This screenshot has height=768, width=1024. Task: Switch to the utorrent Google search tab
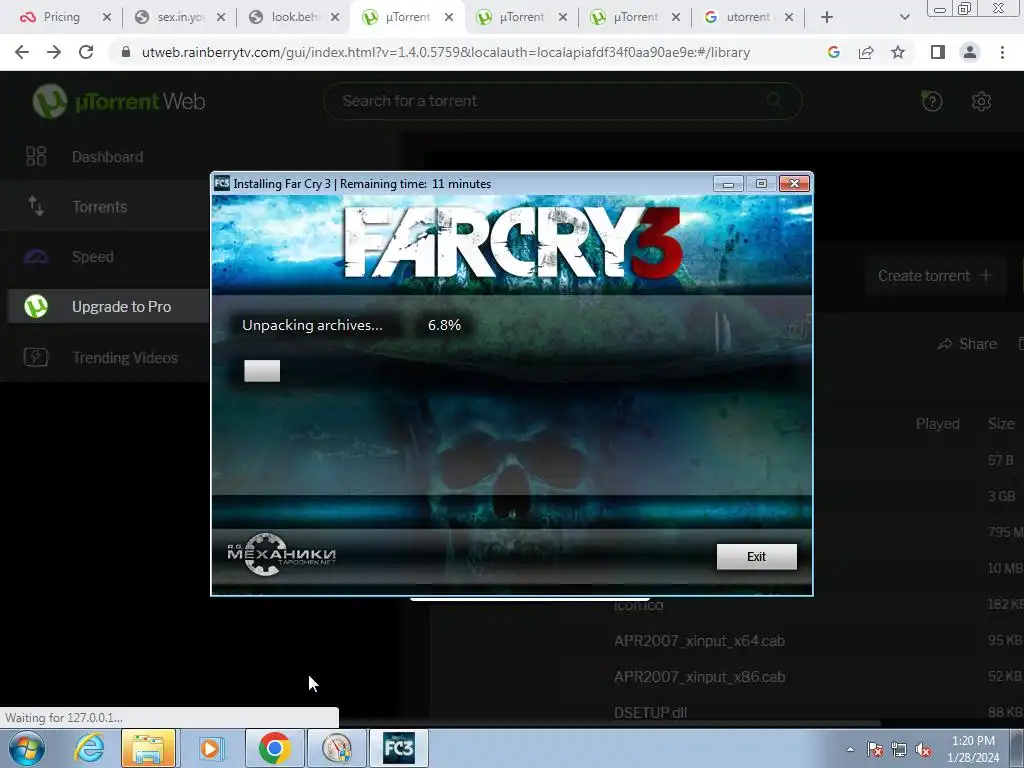point(747,17)
